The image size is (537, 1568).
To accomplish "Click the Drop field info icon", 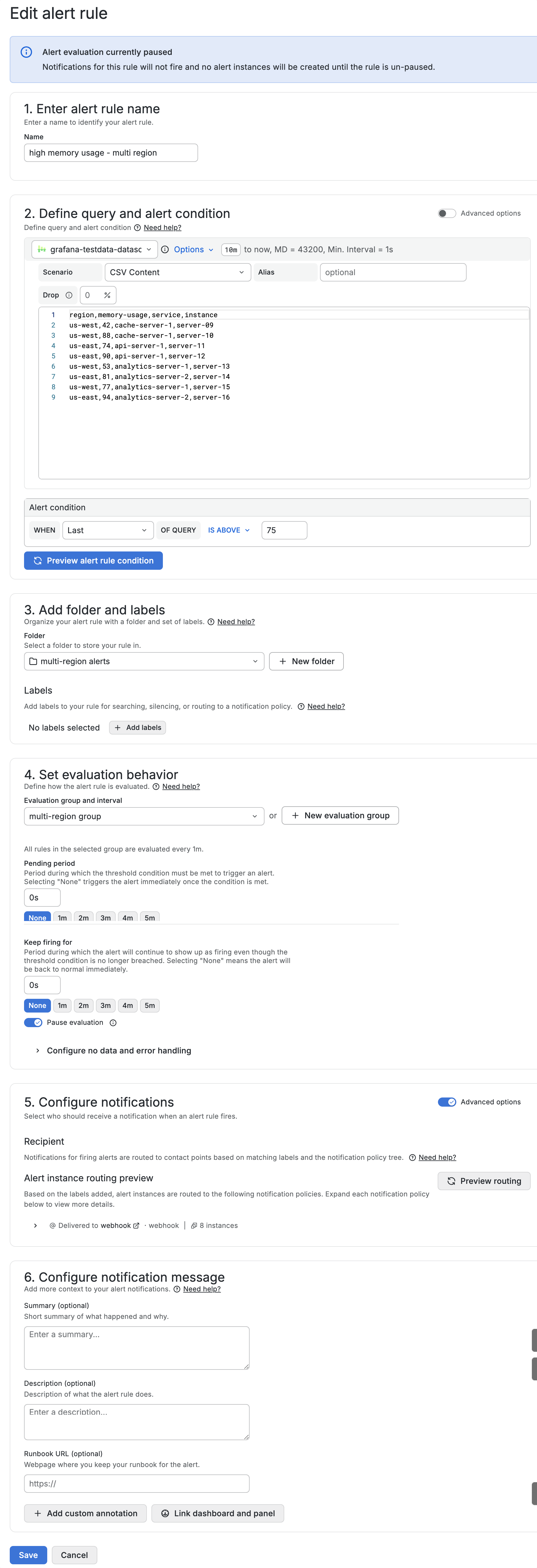I will point(69,295).
